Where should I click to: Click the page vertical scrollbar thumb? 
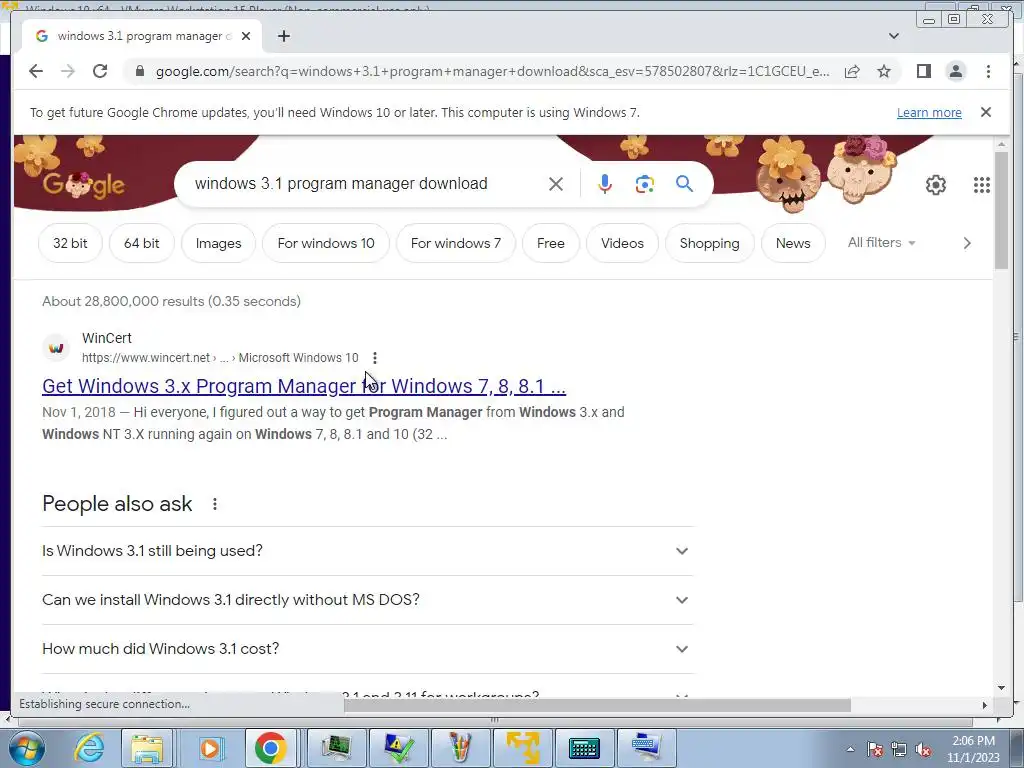pos(1001,209)
